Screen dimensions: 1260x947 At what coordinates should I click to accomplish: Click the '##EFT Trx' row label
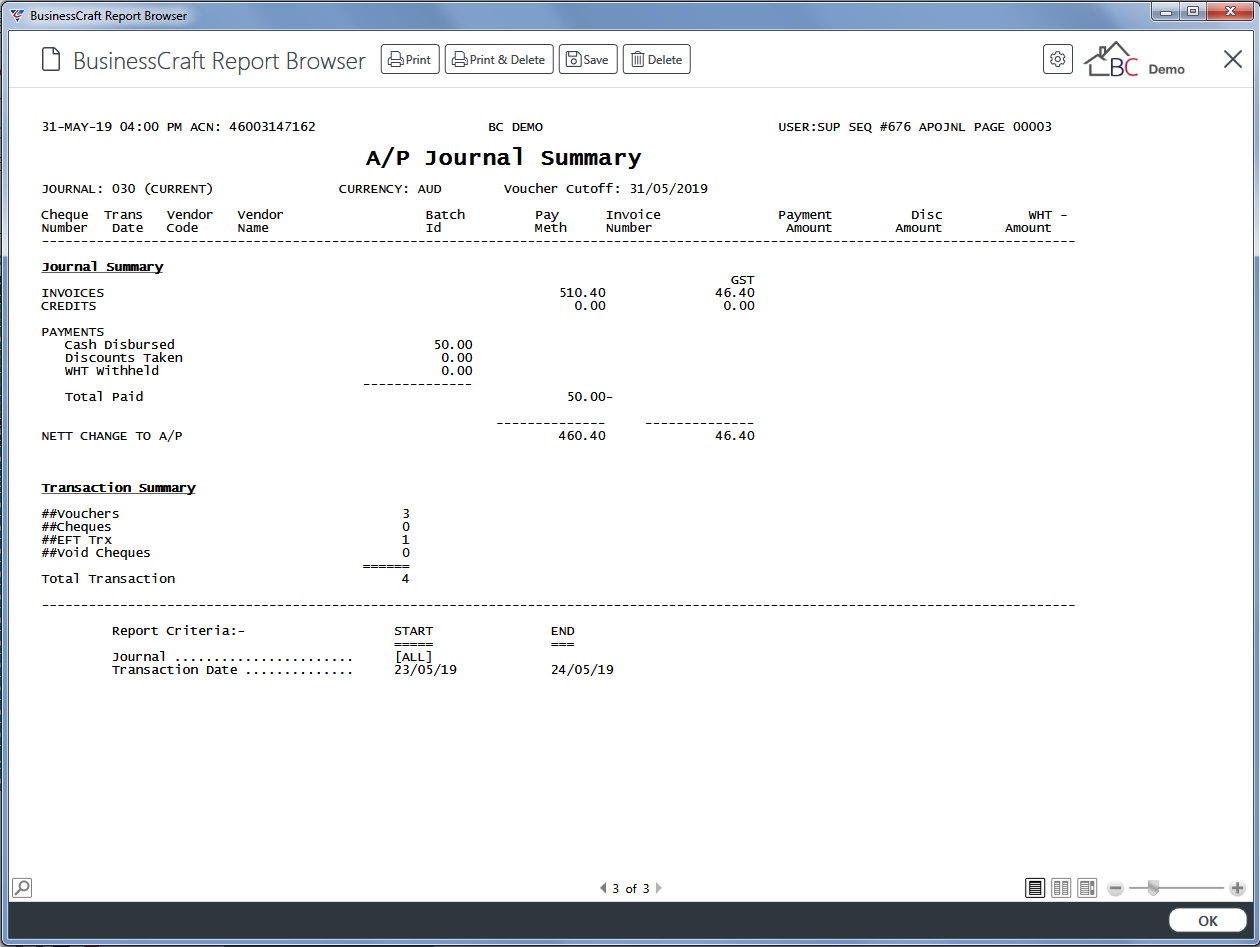coord(76,540)
